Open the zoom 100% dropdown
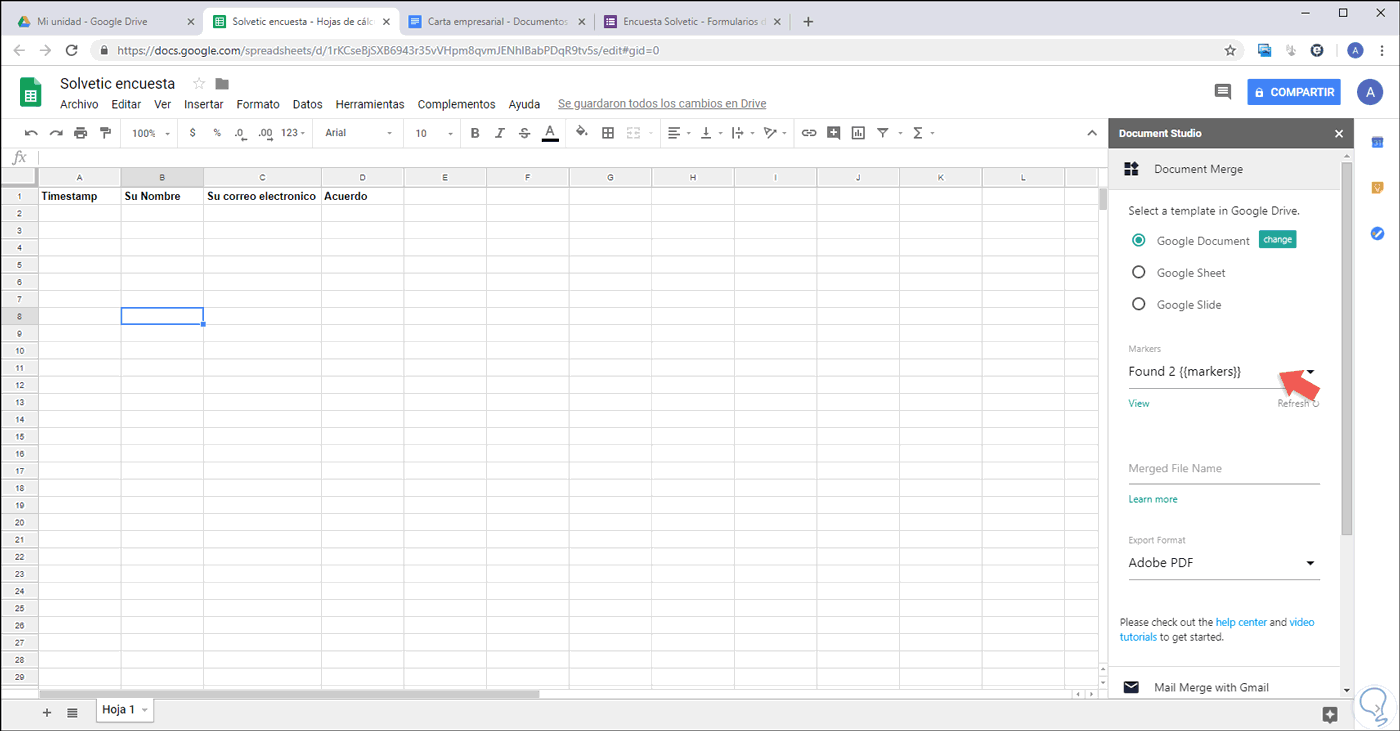Image resolution: width=1400 pixels, height=731 pixels. [151, 133]
